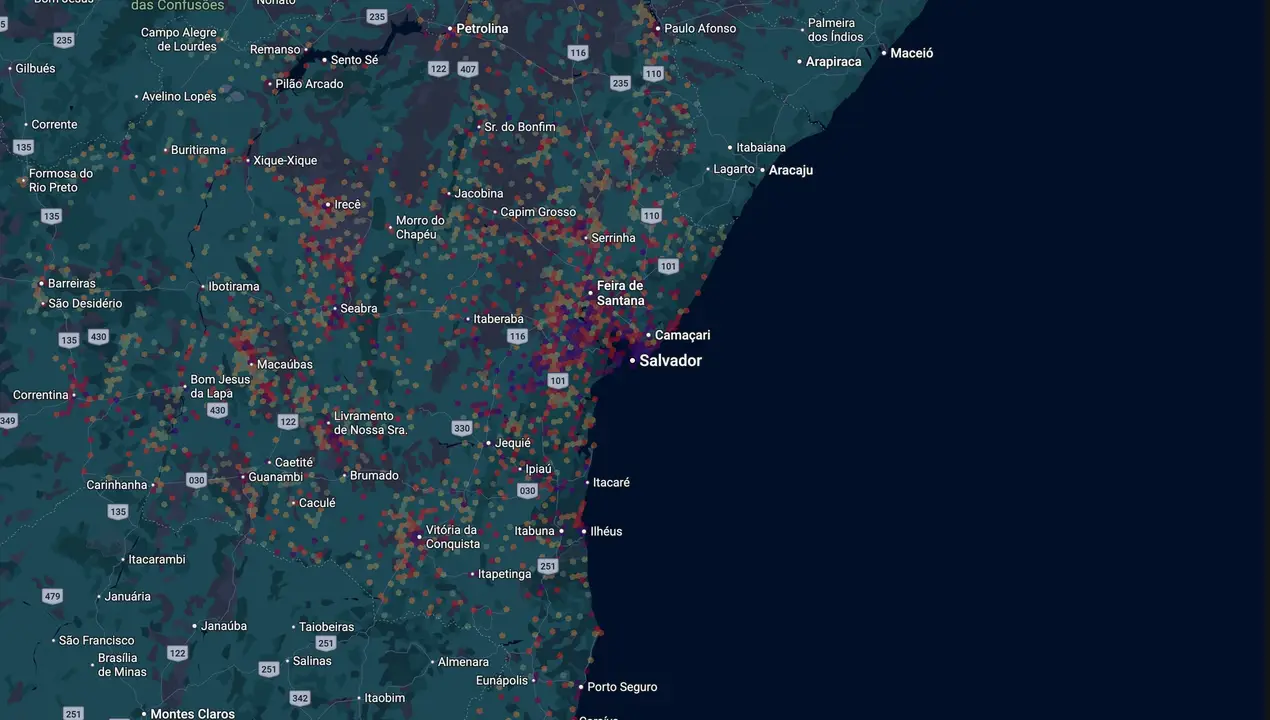Click the Itabaiana label
Image resolution: width=1270 pixels, height=720 pixels.
point(761,148)
